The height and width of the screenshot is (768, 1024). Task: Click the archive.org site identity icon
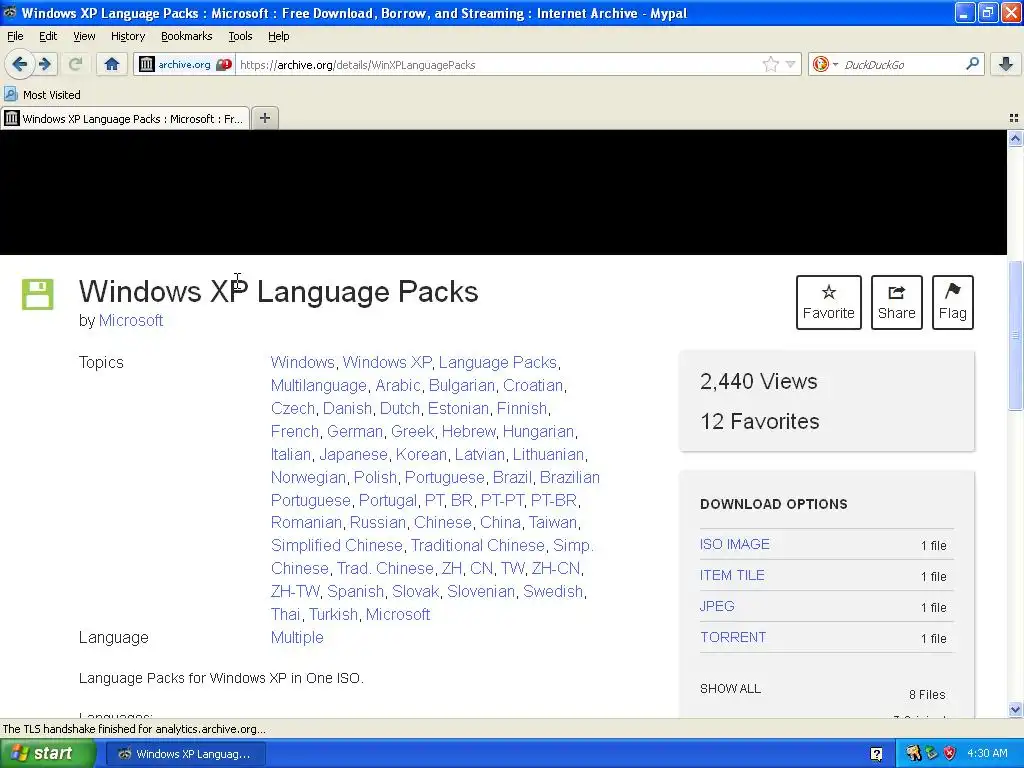pyautogui.click(x=147, y=64)
